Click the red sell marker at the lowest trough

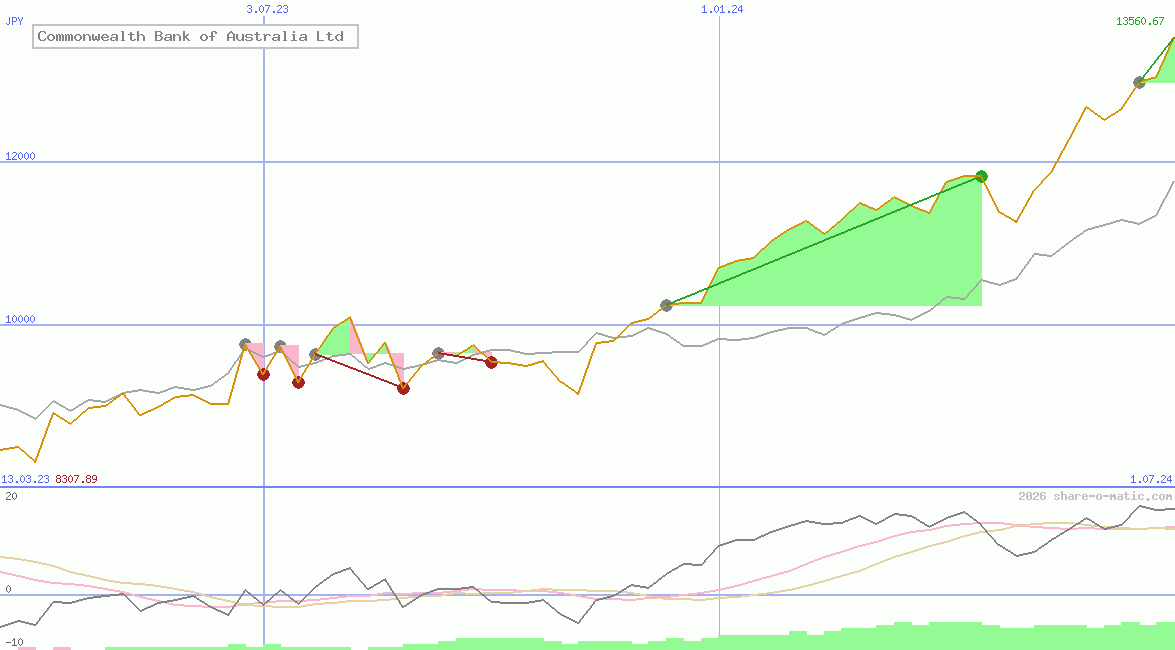coord(403,389)
